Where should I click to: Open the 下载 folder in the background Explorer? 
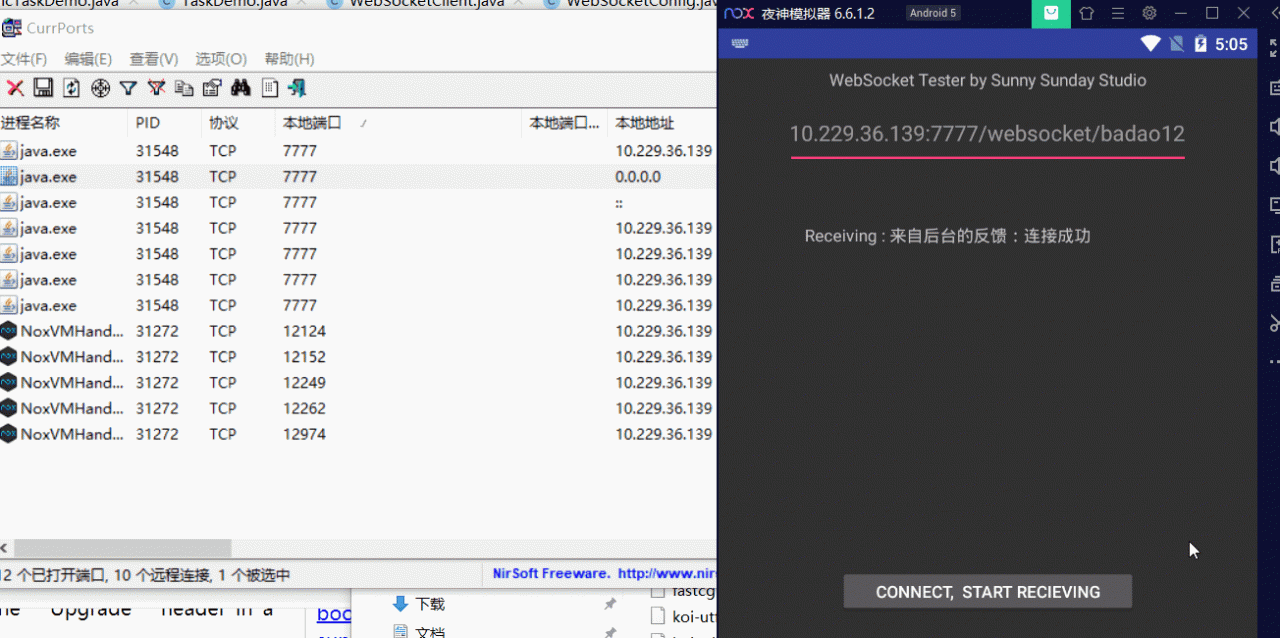pyautogui.click(x=430, y=604)
